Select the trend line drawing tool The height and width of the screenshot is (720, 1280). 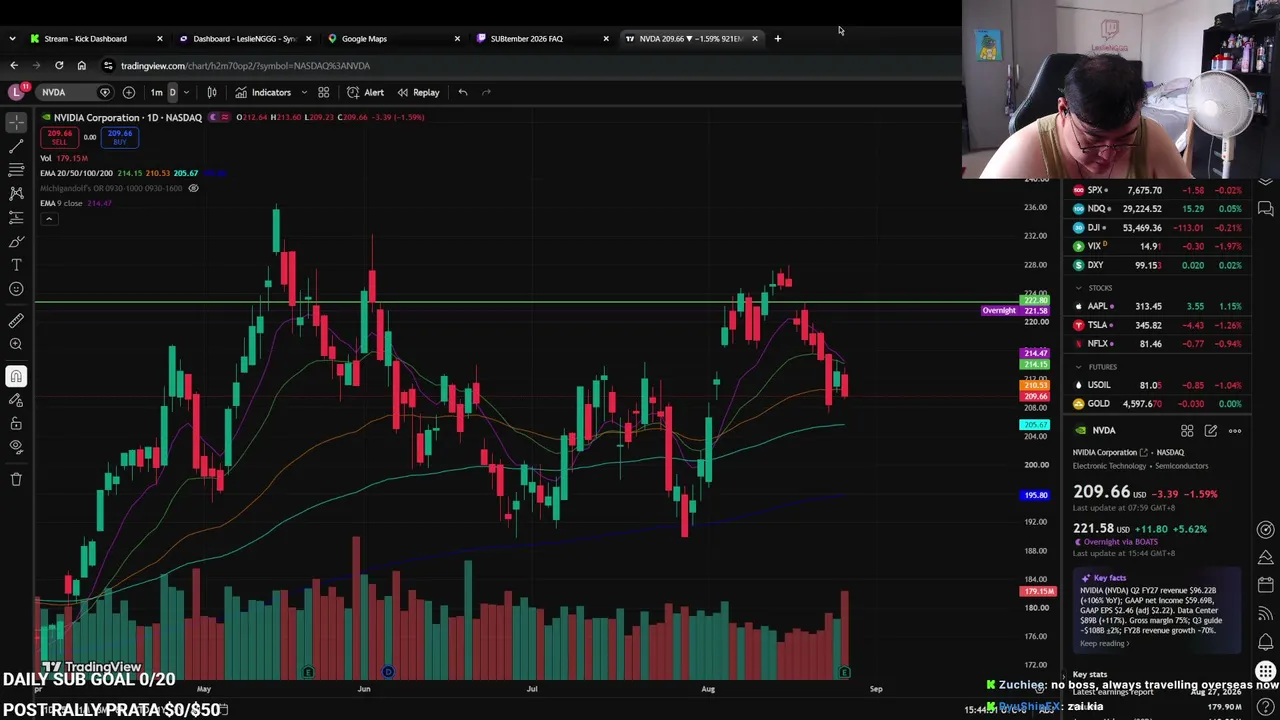pyautogui.click(x=16, y=145)
